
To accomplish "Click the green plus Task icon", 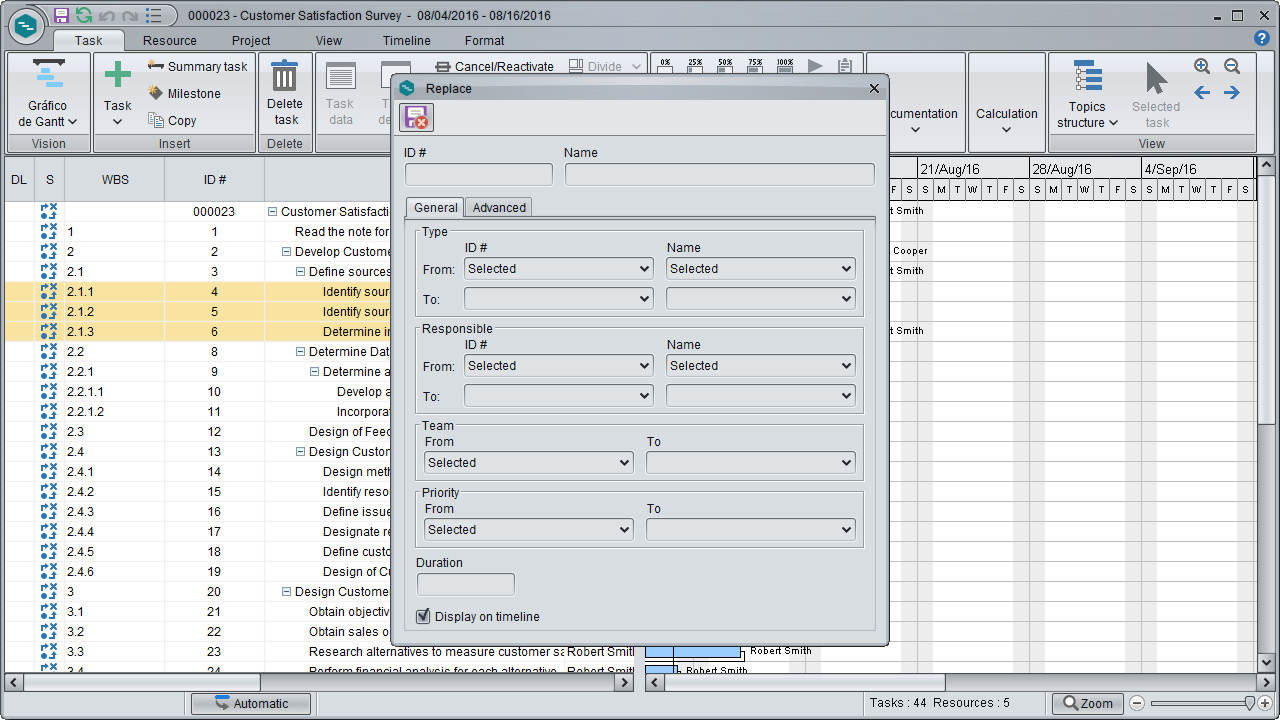I will click(118, 75).
